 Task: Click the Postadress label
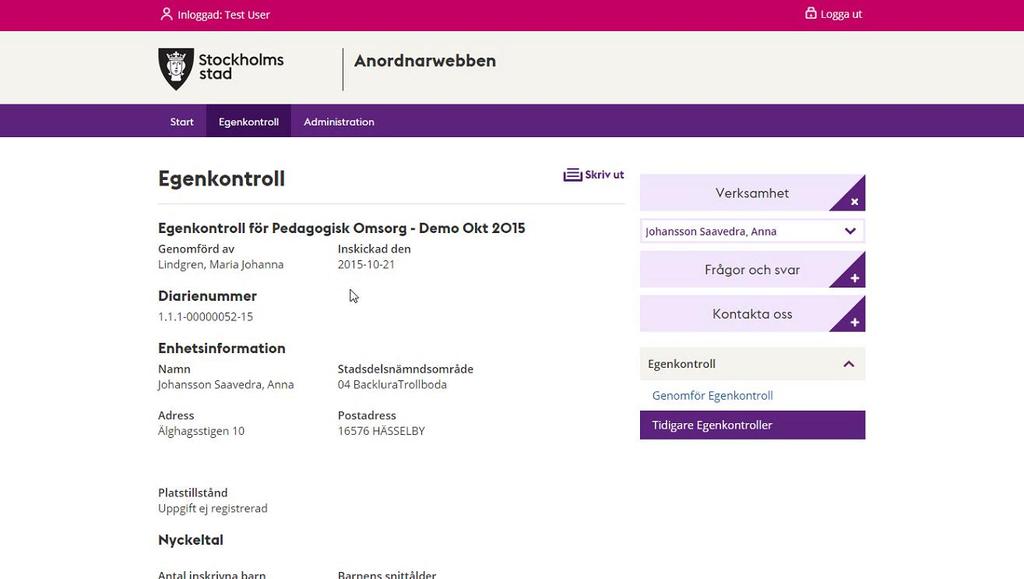(x=367, y=415)
